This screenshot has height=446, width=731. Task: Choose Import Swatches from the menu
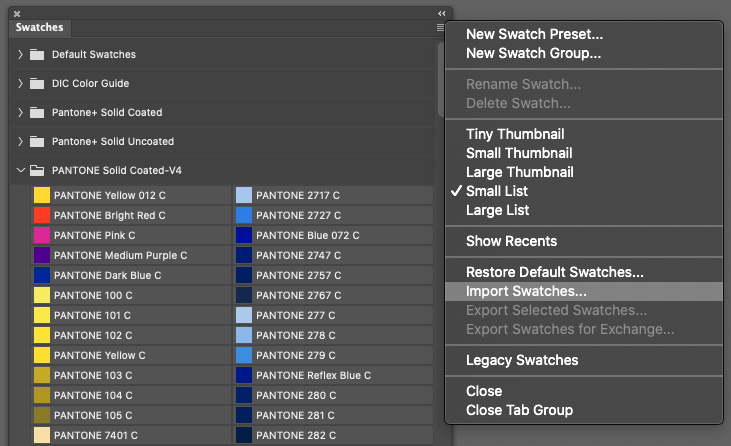click(526, 291)
